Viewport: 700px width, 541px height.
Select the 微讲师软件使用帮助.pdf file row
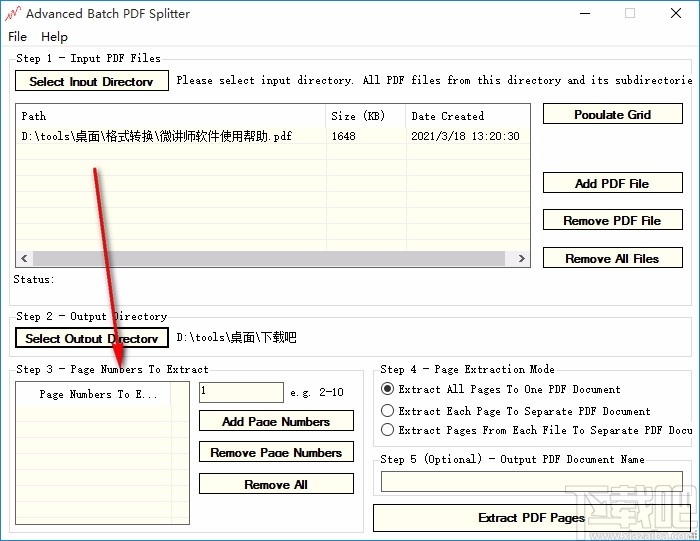[273, 136]
